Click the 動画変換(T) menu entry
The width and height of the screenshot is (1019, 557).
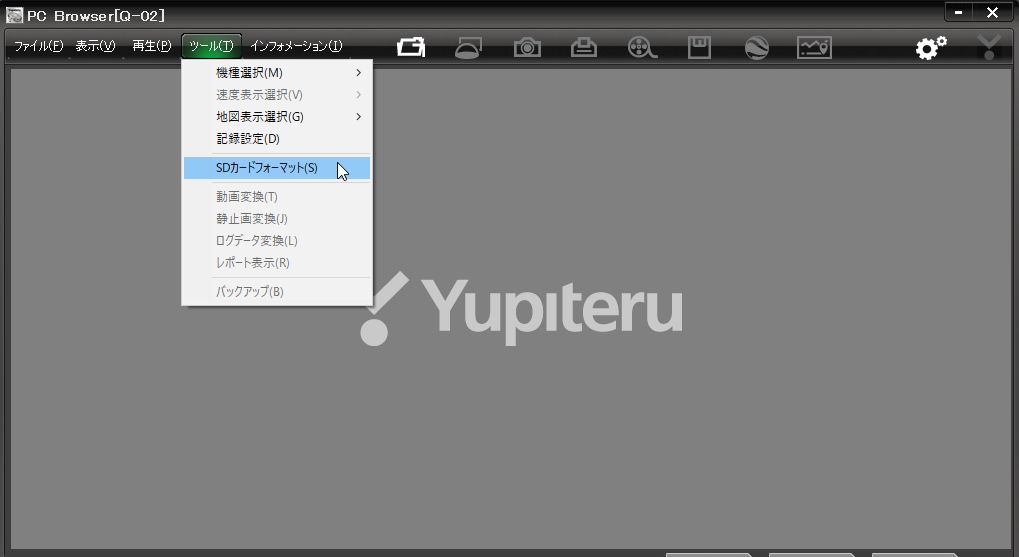pyautogui.click(x=277, y=196)
